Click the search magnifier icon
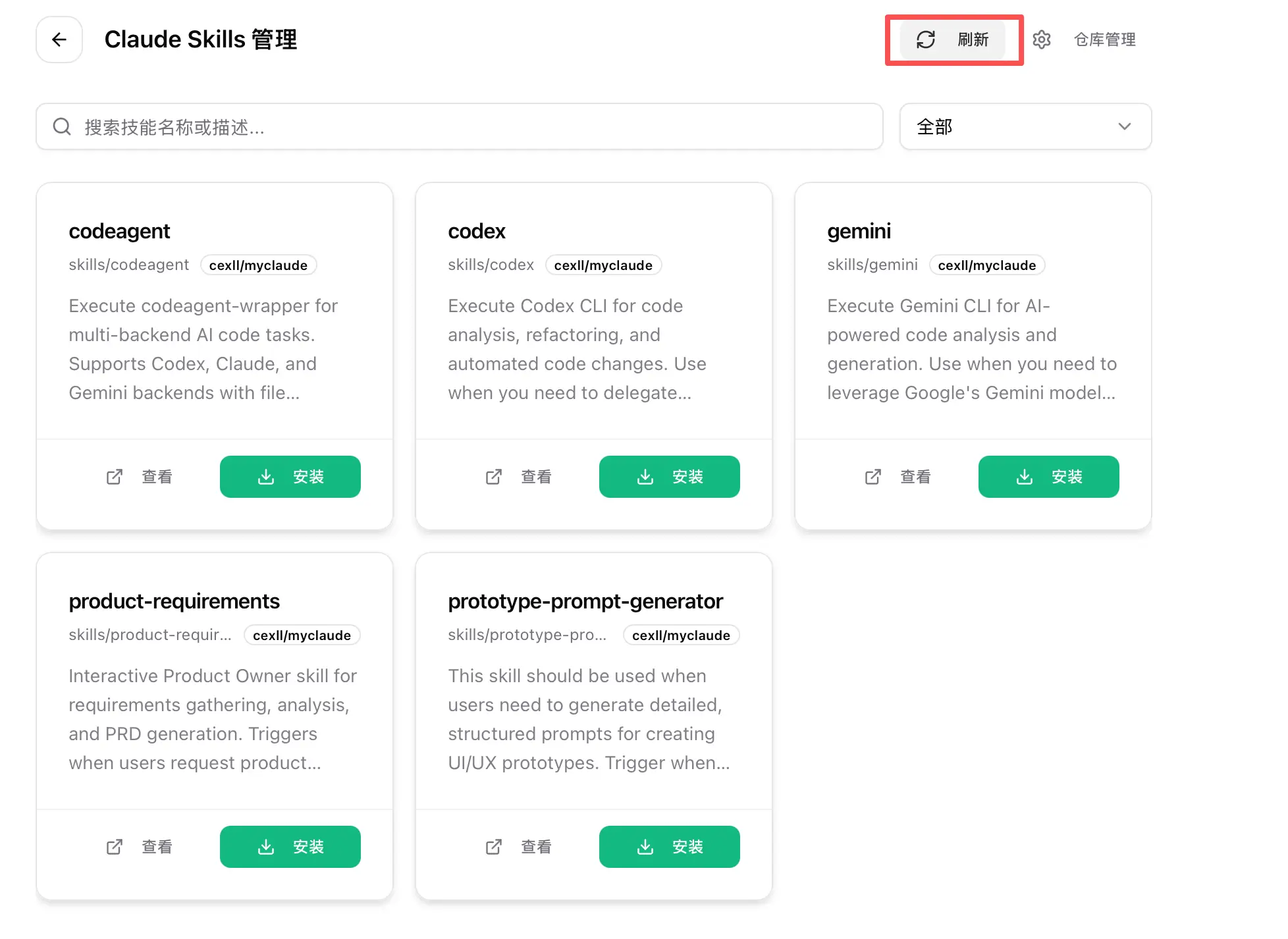This screenshot has height=939, width=1288. [x=62, y=126]
